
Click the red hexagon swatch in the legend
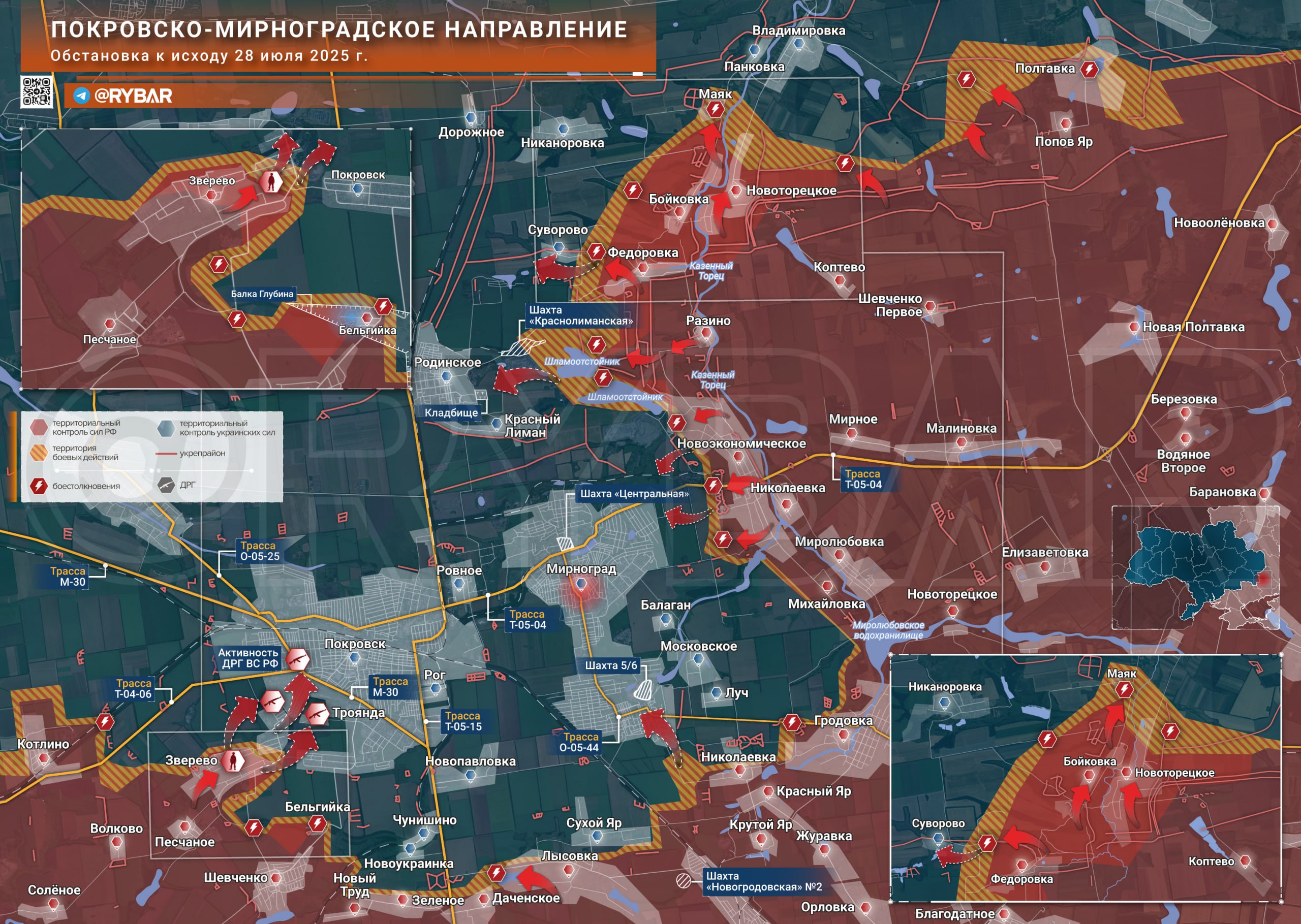(39, 427)
